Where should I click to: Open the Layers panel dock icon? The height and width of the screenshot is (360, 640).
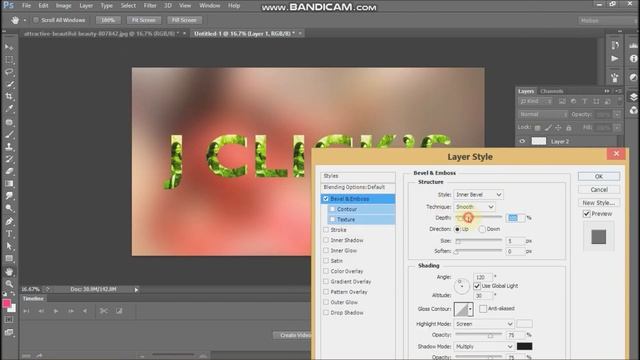pos(633,97)
